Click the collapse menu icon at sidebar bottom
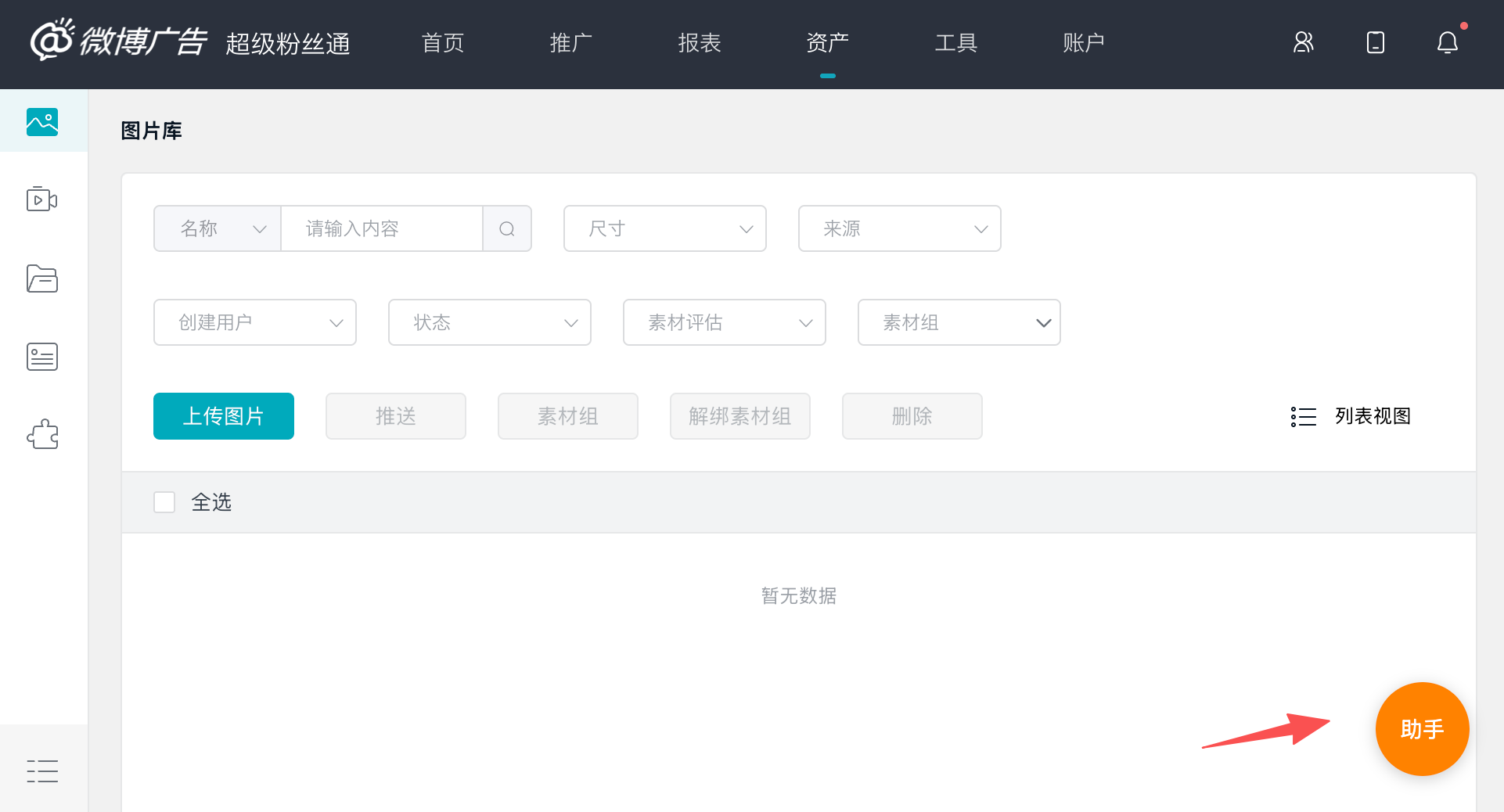The height and width of the screenshot is (812, 1504). [x=42, y=771]
